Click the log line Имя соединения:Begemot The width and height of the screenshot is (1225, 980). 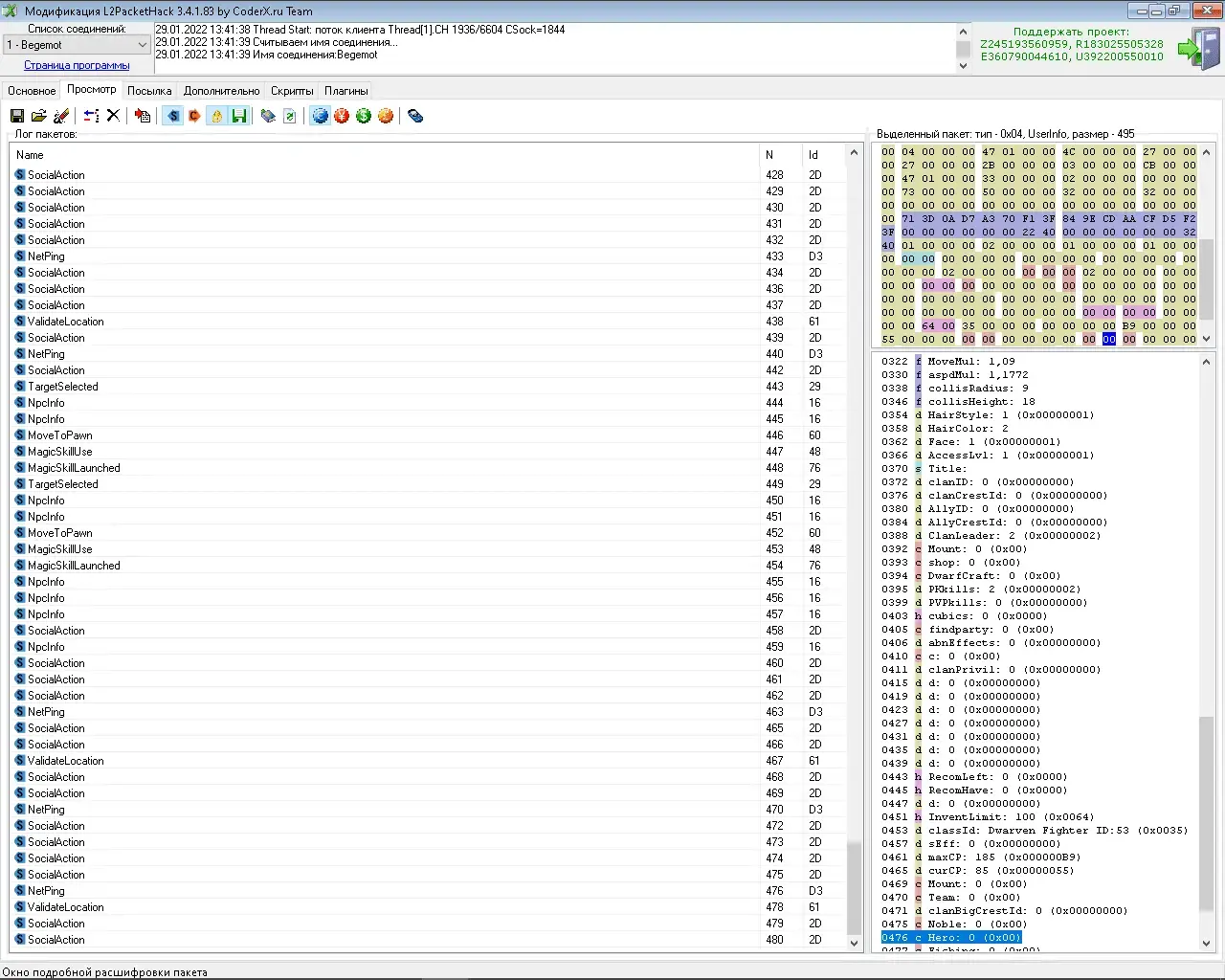click(266, 55)
